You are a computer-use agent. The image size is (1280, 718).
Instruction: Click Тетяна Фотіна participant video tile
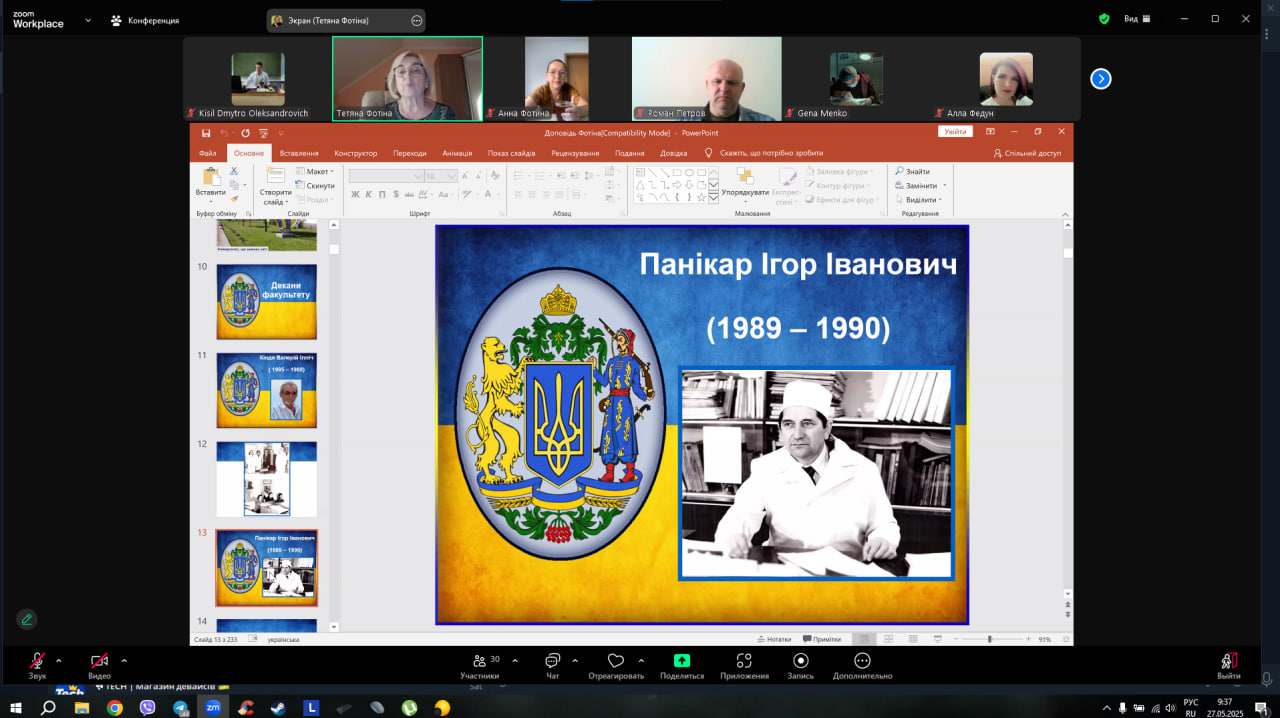[x=407, y=79]
